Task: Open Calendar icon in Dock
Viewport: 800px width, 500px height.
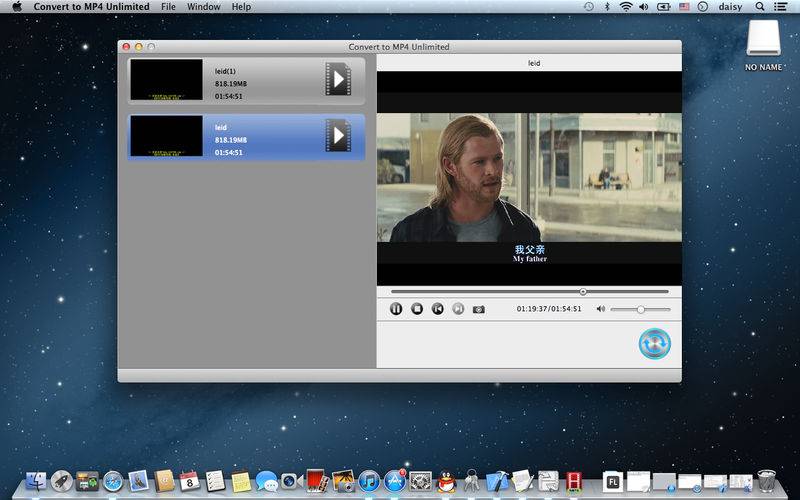Action: (x=189, y=481)
